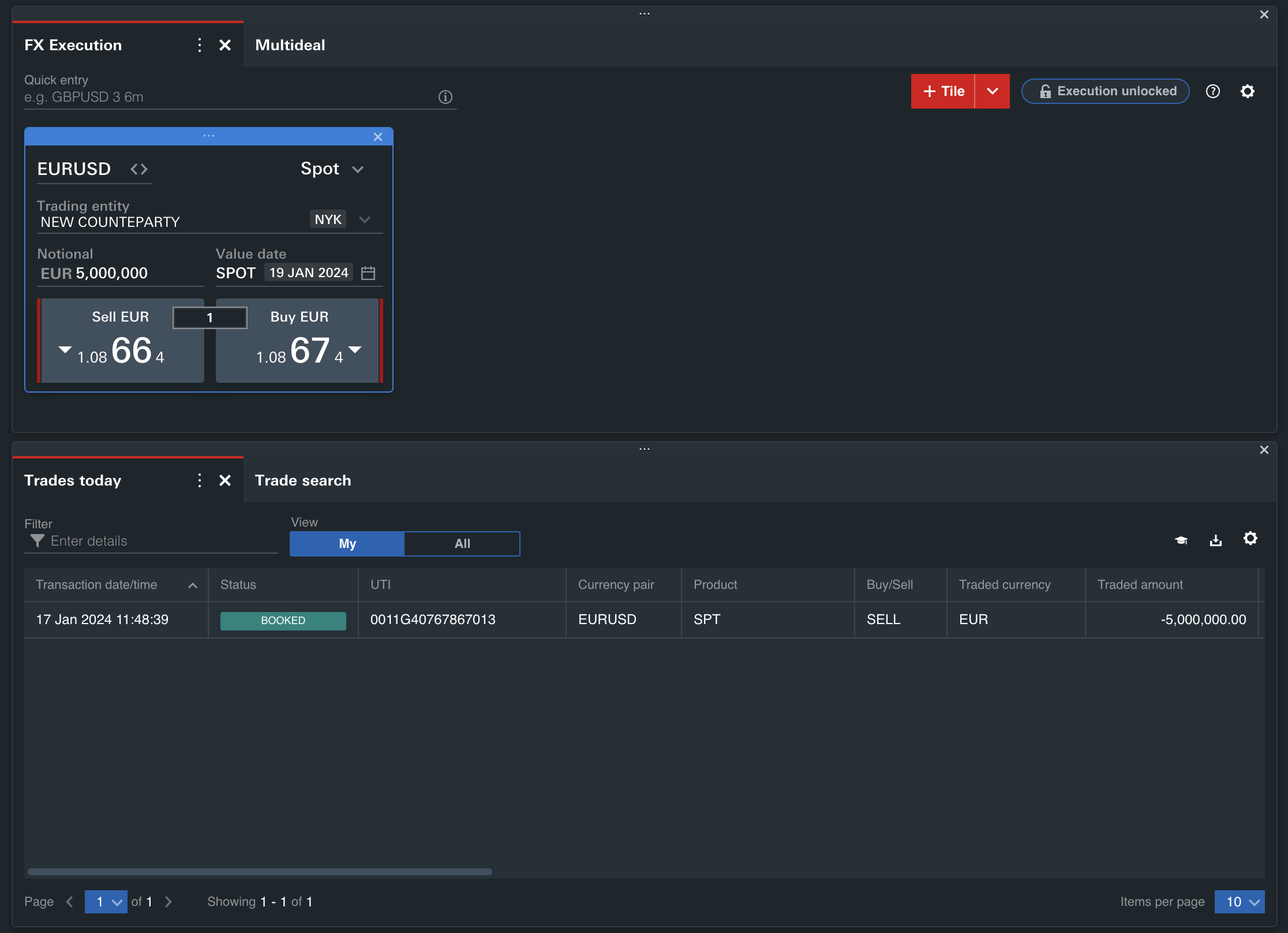
Task: Click the filter funnel icon
Action: [x=37, y=541]
